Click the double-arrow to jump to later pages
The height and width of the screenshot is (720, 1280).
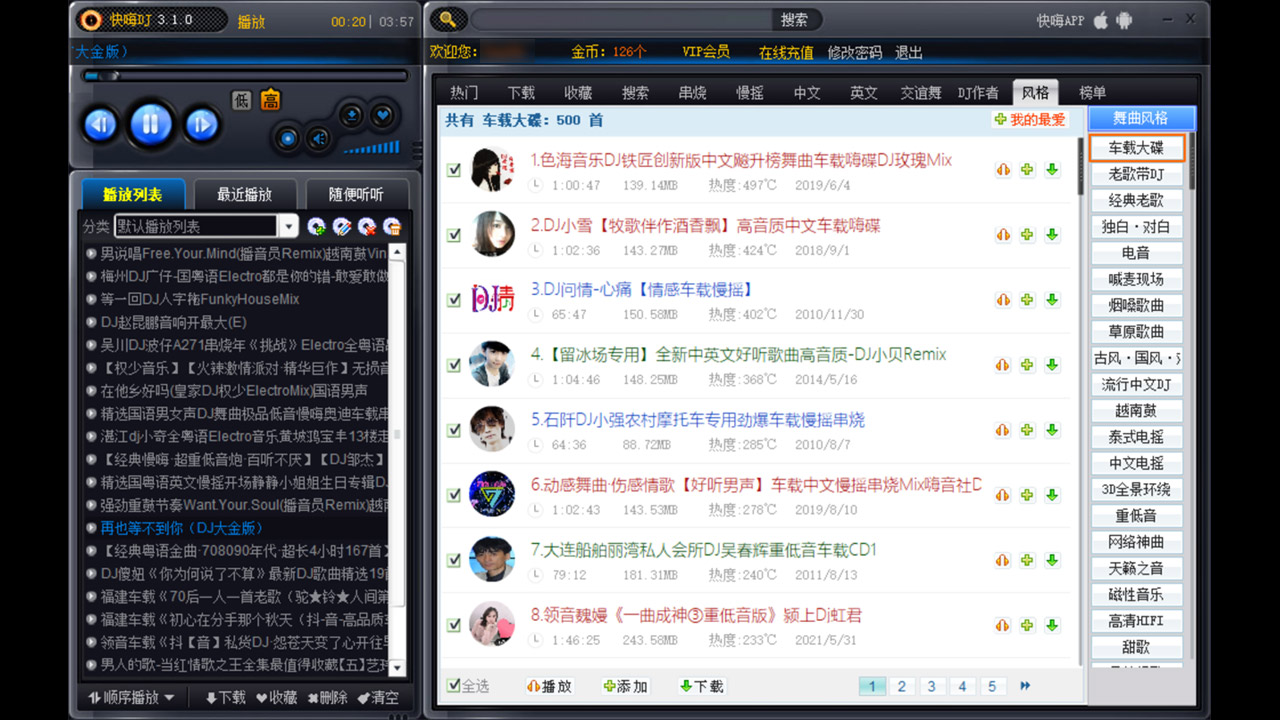(x=1024, y=686)
